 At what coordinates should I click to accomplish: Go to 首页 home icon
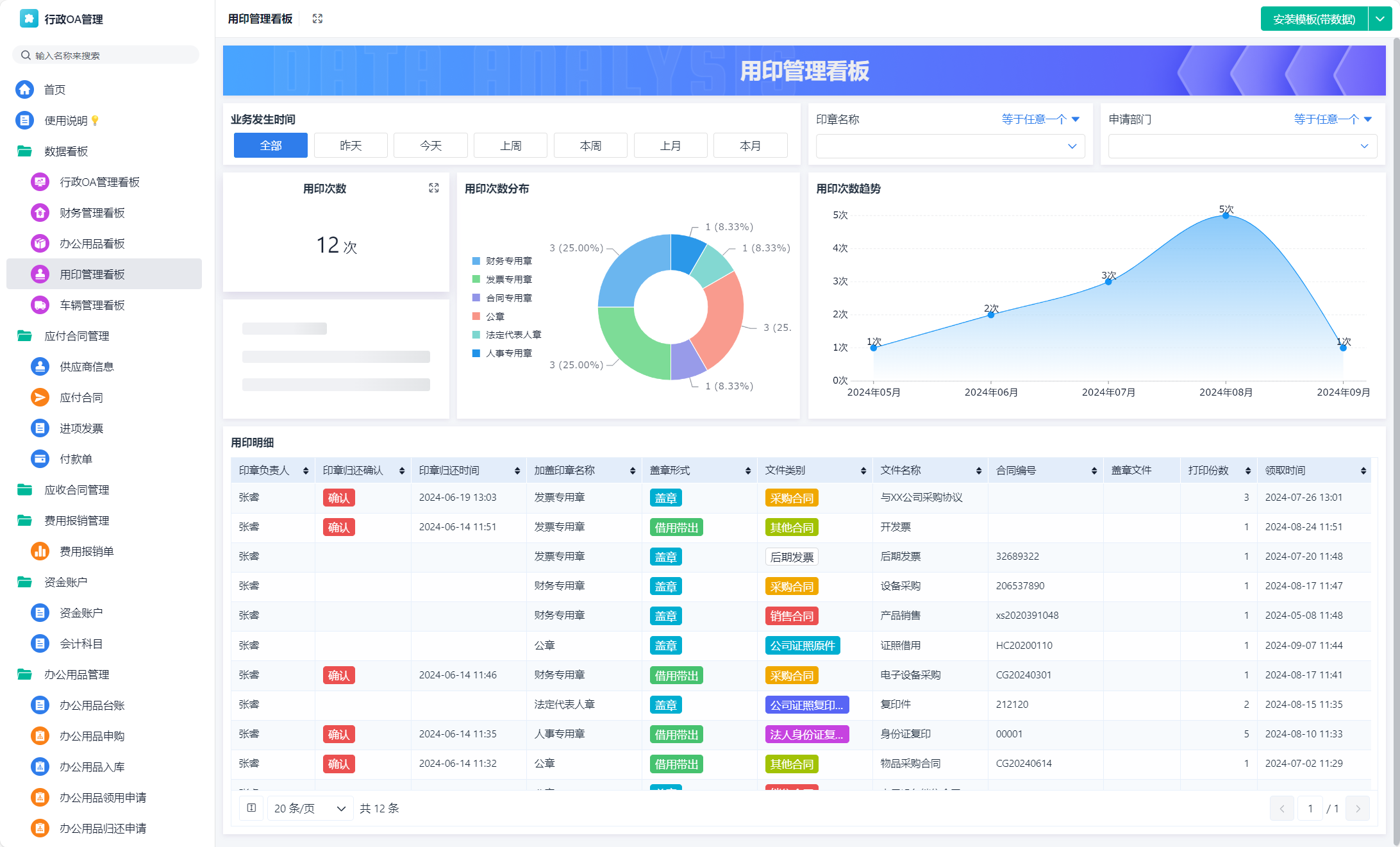25,90
